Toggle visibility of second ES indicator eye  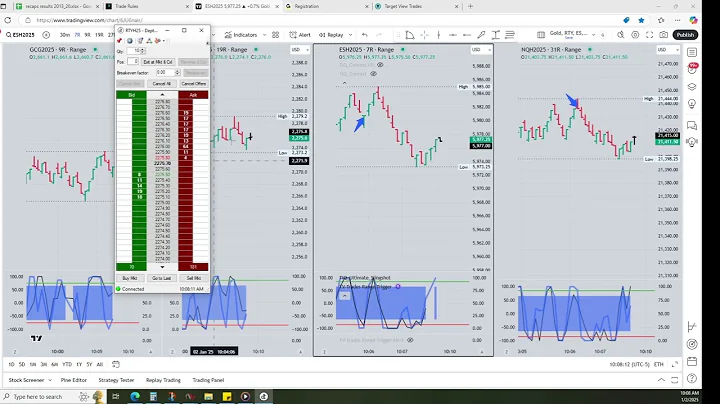[374, 73]
